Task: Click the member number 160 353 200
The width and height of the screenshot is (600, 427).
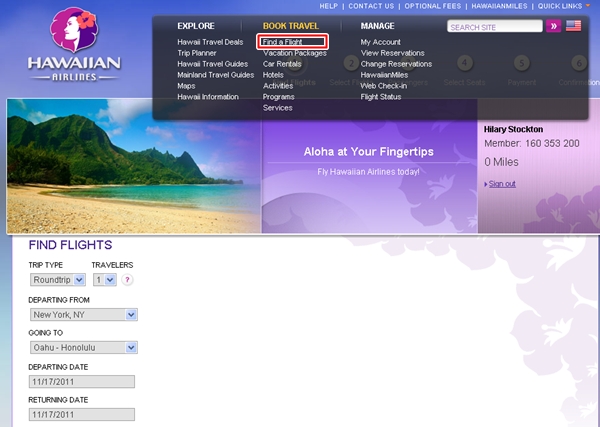Action: point(552,143)
